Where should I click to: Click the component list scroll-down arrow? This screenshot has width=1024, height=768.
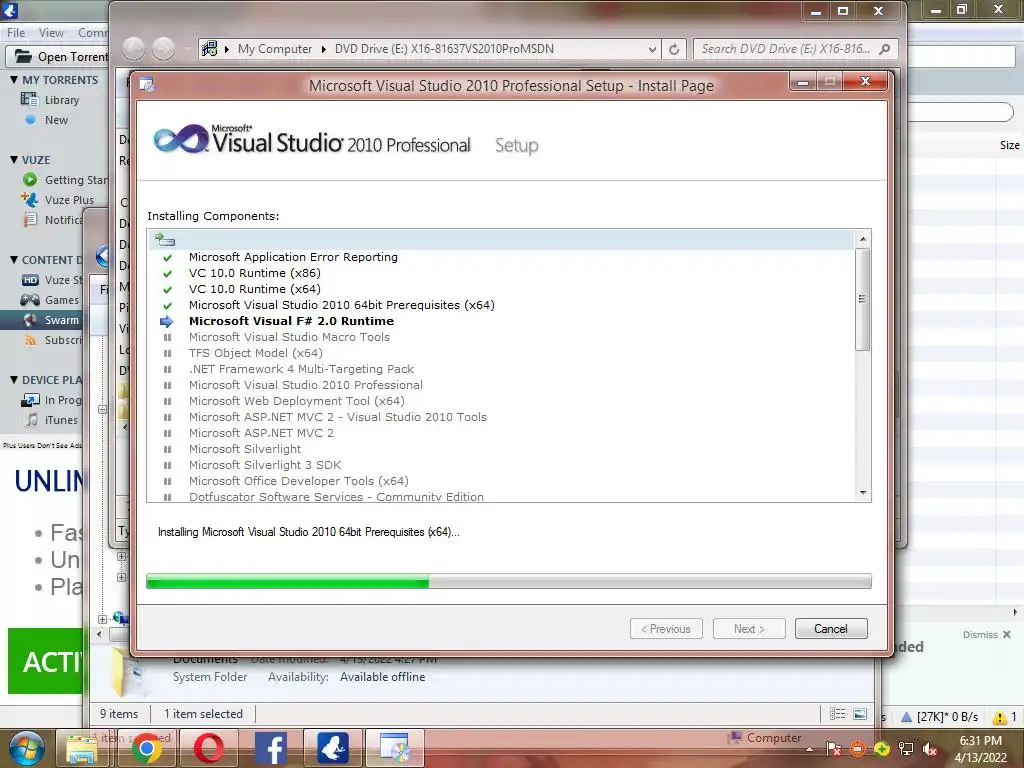[x=863, y=493]
